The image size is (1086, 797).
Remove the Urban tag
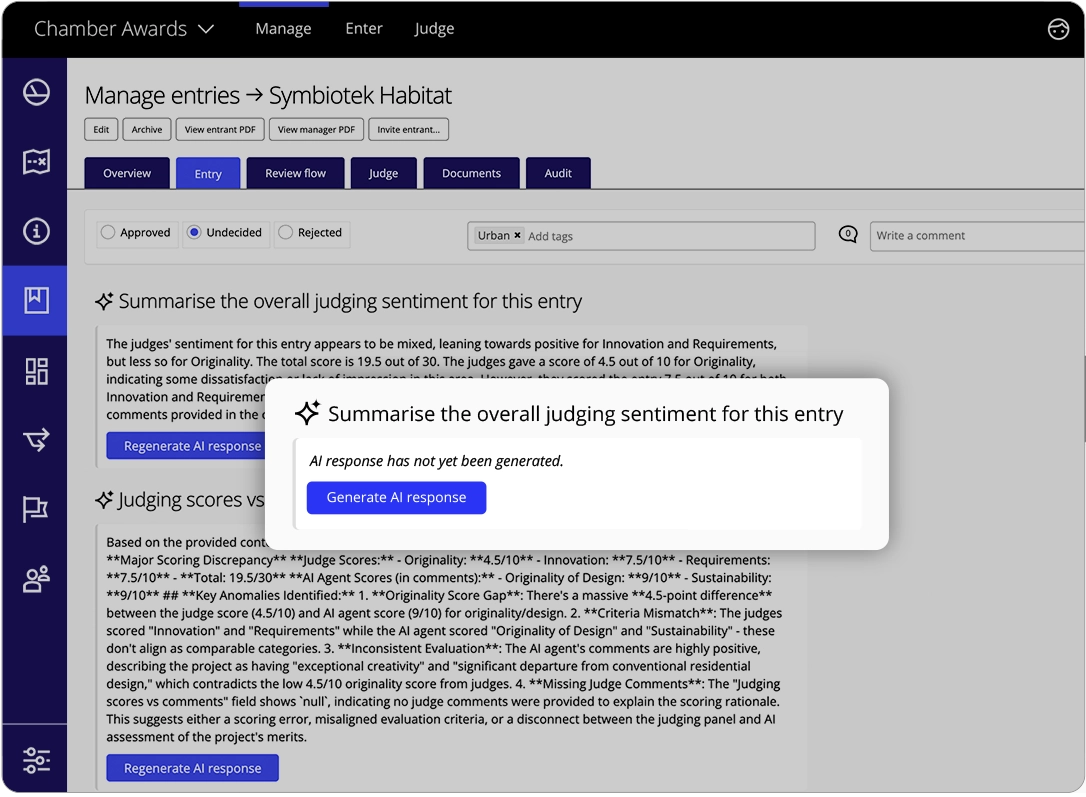click(517, 236)
